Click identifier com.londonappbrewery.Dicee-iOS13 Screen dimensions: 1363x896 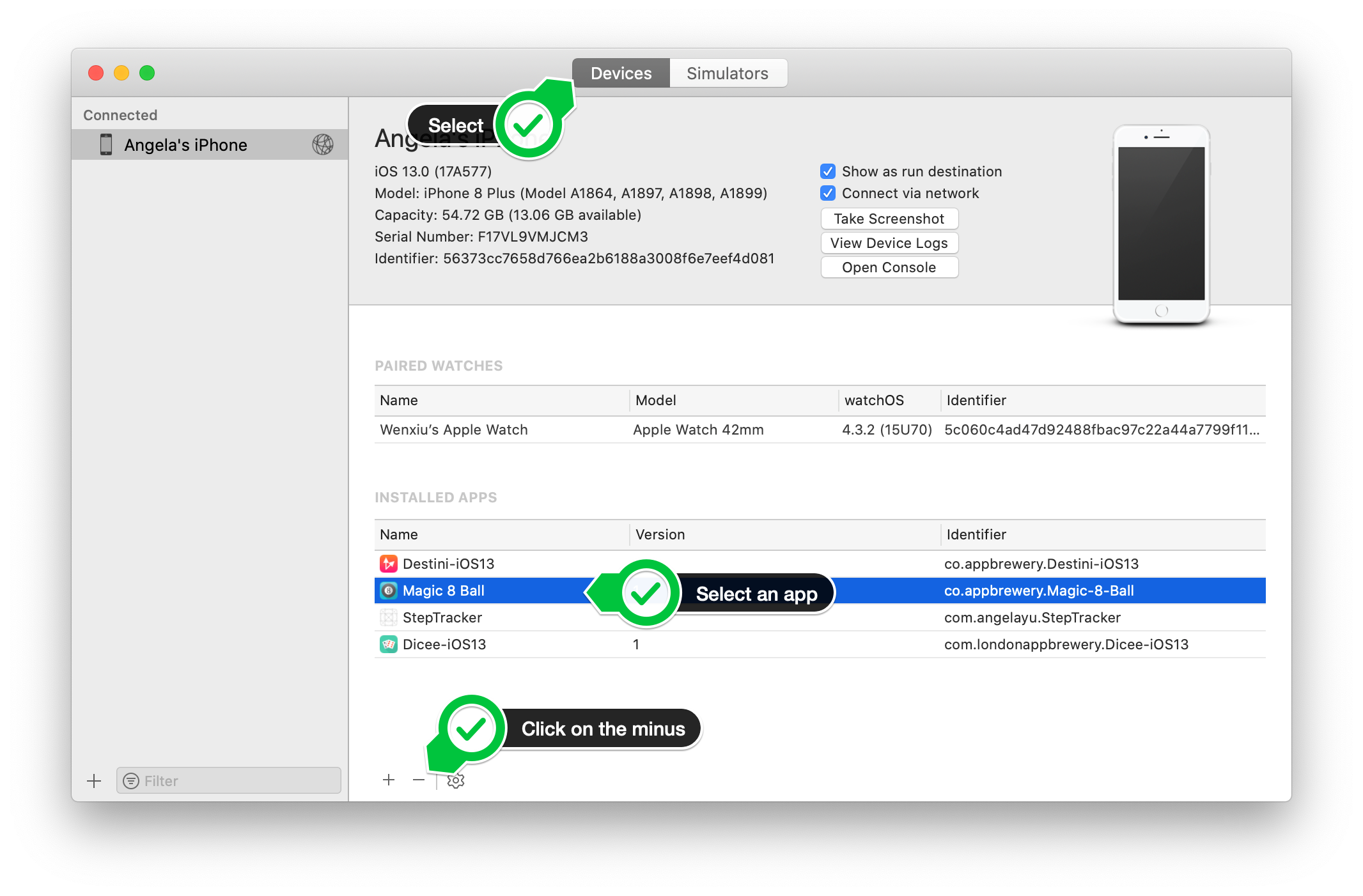click(1066, 644)
